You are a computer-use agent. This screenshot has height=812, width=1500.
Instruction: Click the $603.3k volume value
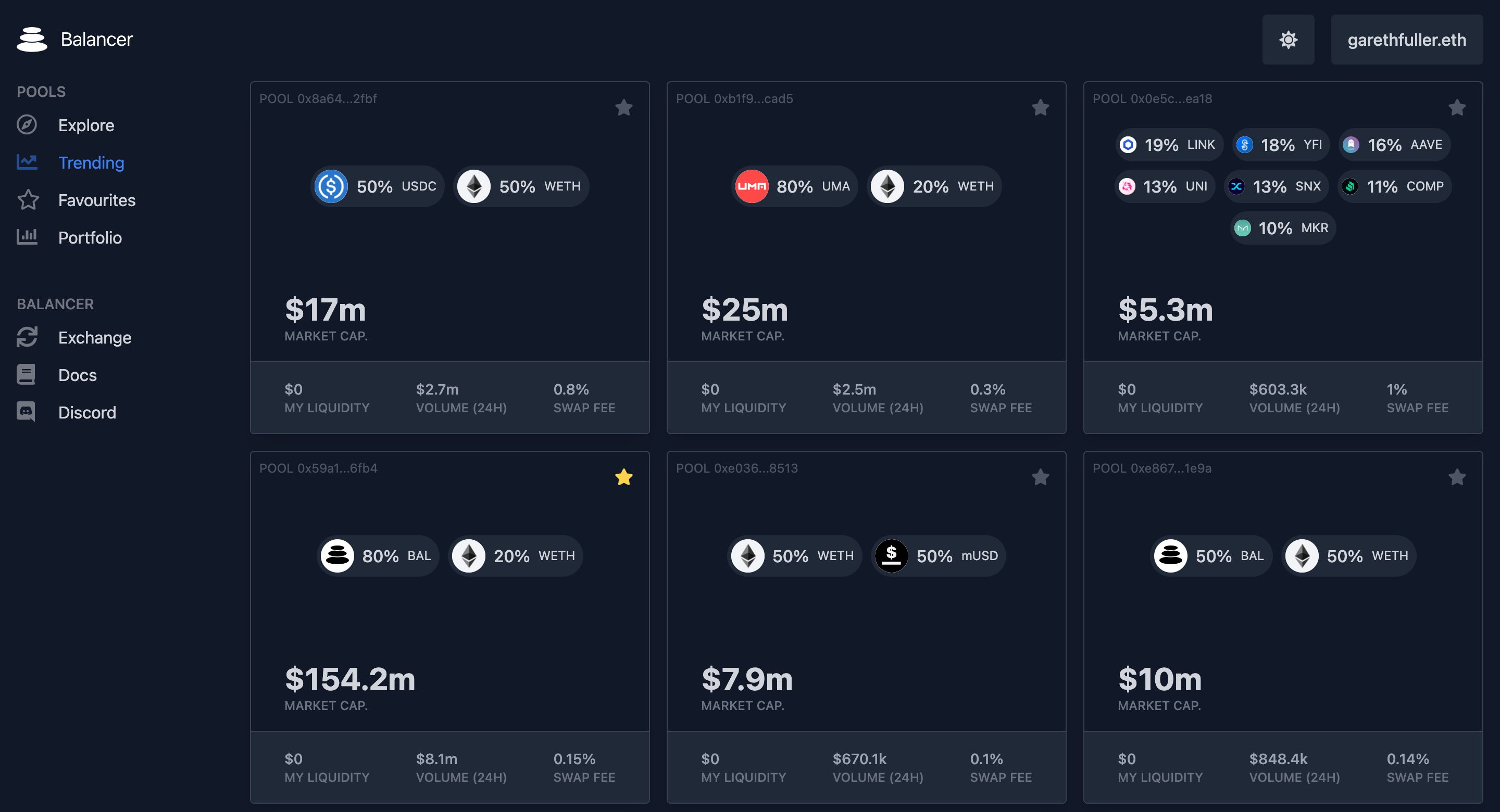[1278, 389]
